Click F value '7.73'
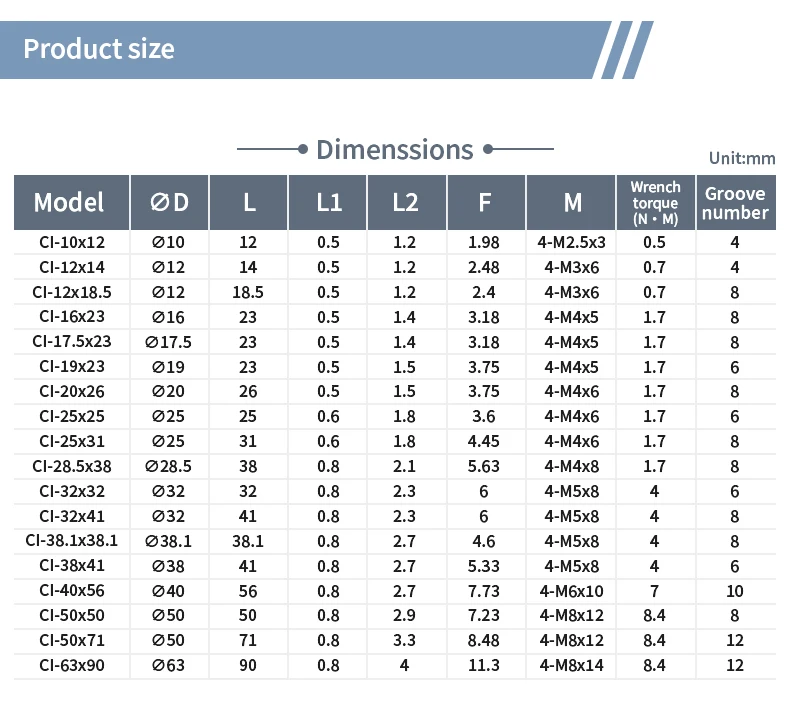This screenshot has width=790, height=709. [x=484, y=591]
